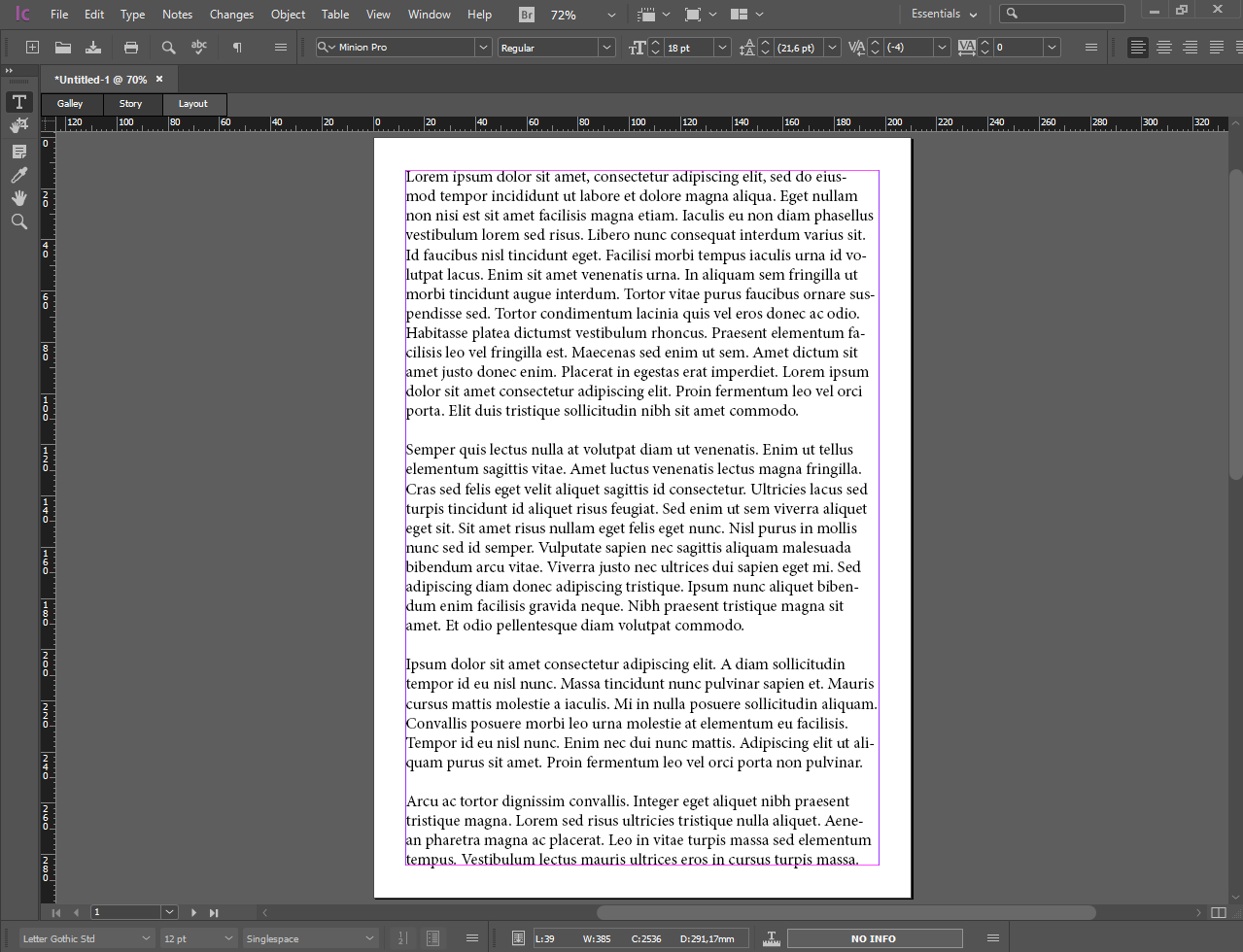The height and width of the screenshot is (952, 1243).
Task: Select the Position tool below the Type tool
Action: [18, 124]
